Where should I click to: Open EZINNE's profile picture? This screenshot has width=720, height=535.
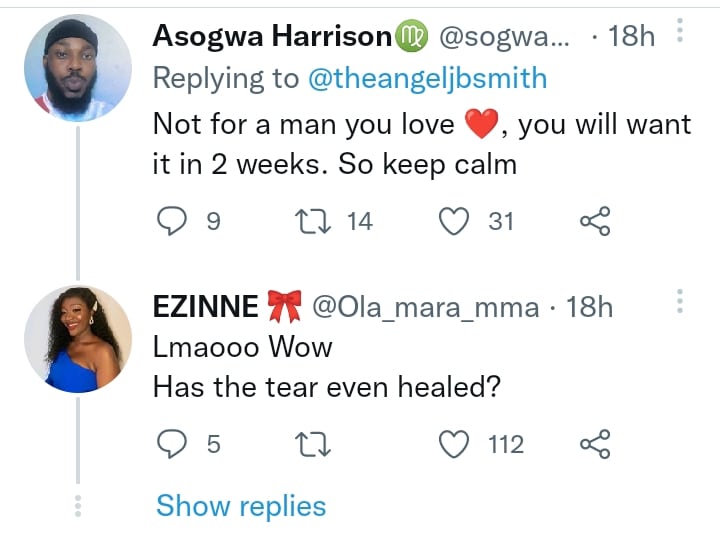click(x=77, y=341)
